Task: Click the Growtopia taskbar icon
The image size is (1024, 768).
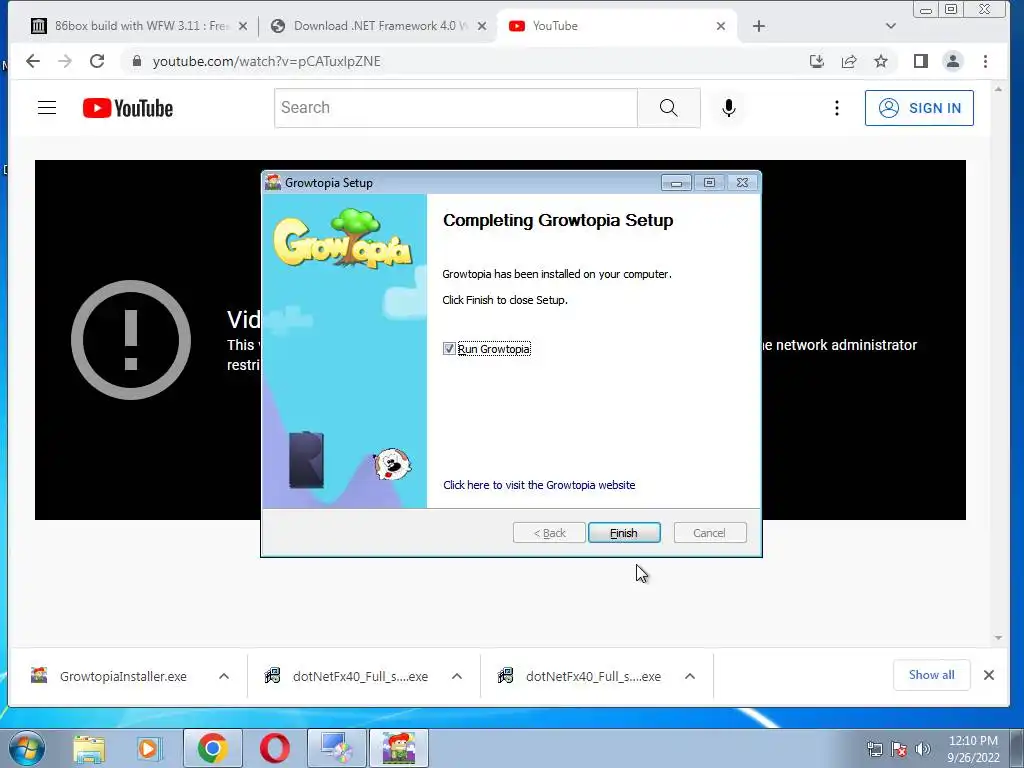Action: (398, 748)
